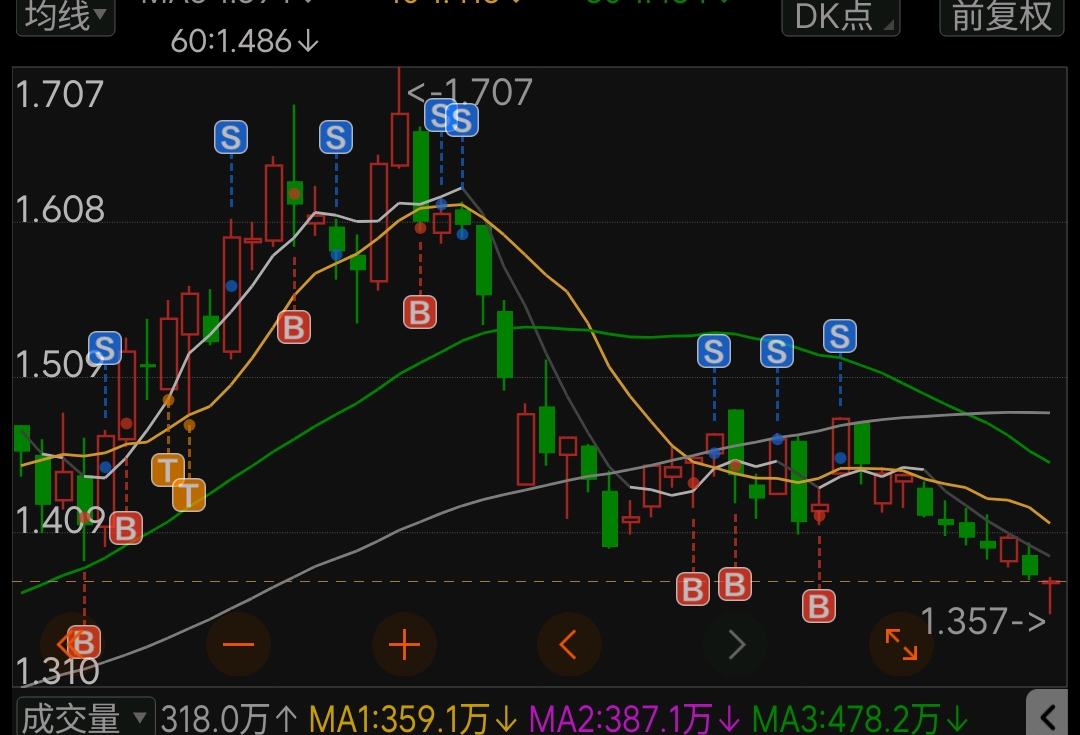Select the B marker near 1.409 label
The width and height of the screenshot is (1080, 735).
pos(126,528)
